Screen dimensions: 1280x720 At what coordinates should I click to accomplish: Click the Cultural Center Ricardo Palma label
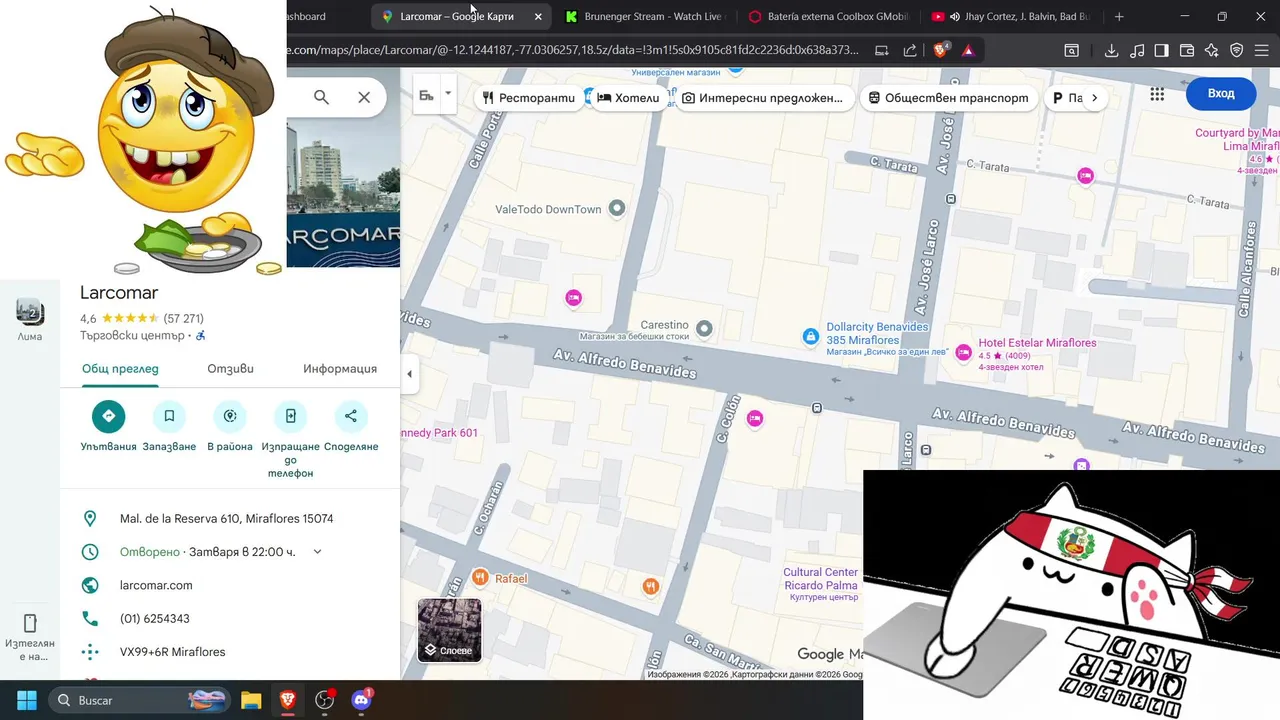(x=820, y=579)
